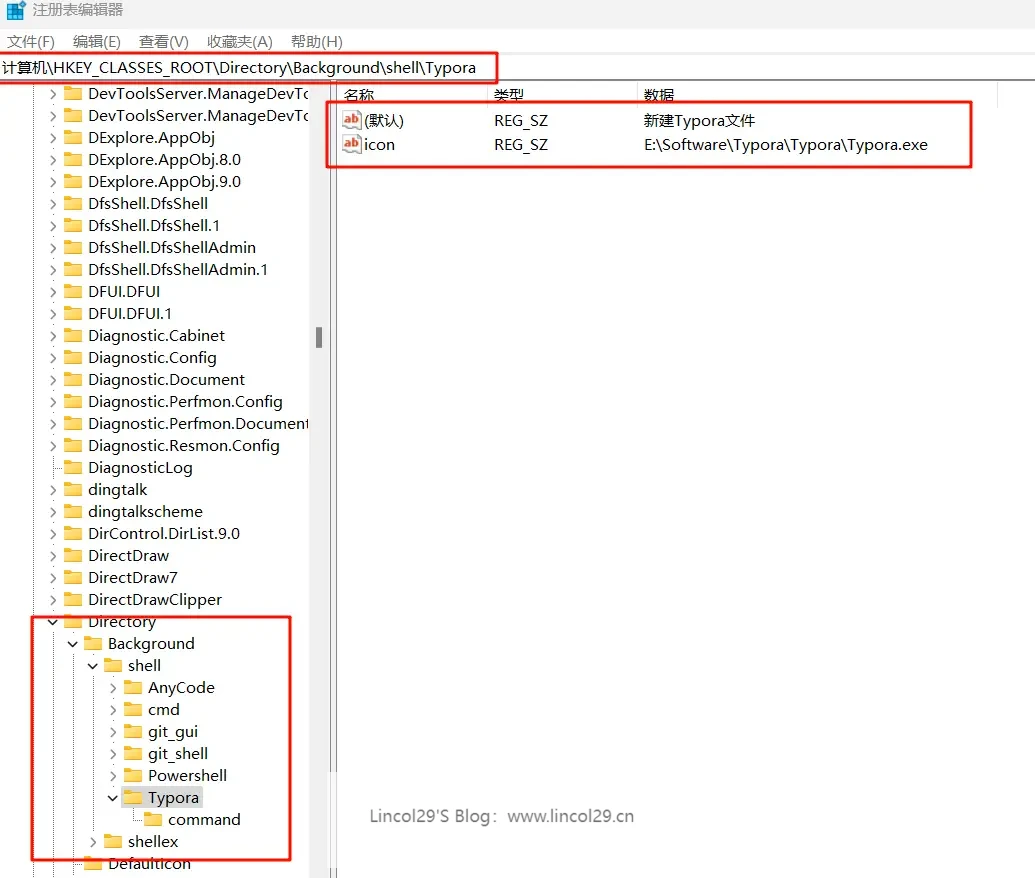
Task: Open the 收藏夹(A) favorites menu
Action: [239, 41]
